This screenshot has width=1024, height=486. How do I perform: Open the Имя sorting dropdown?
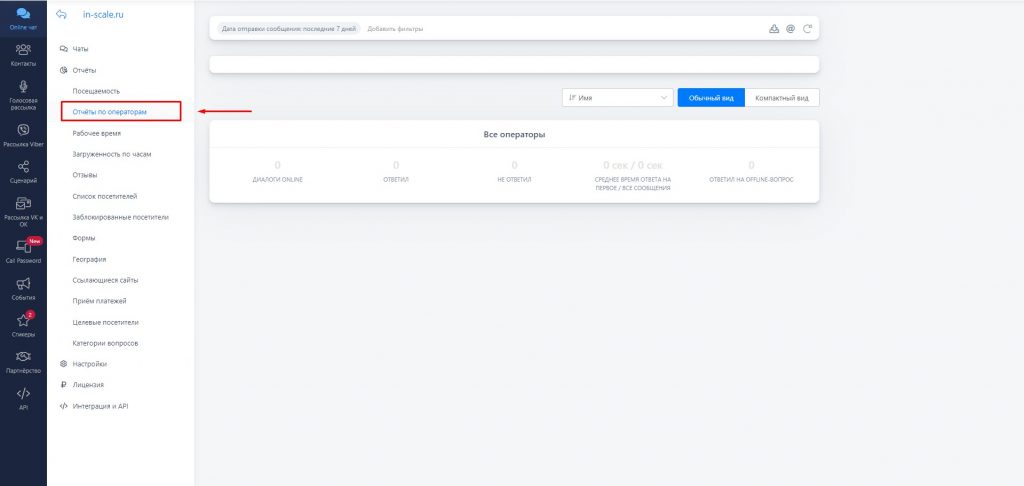(618, 98)
